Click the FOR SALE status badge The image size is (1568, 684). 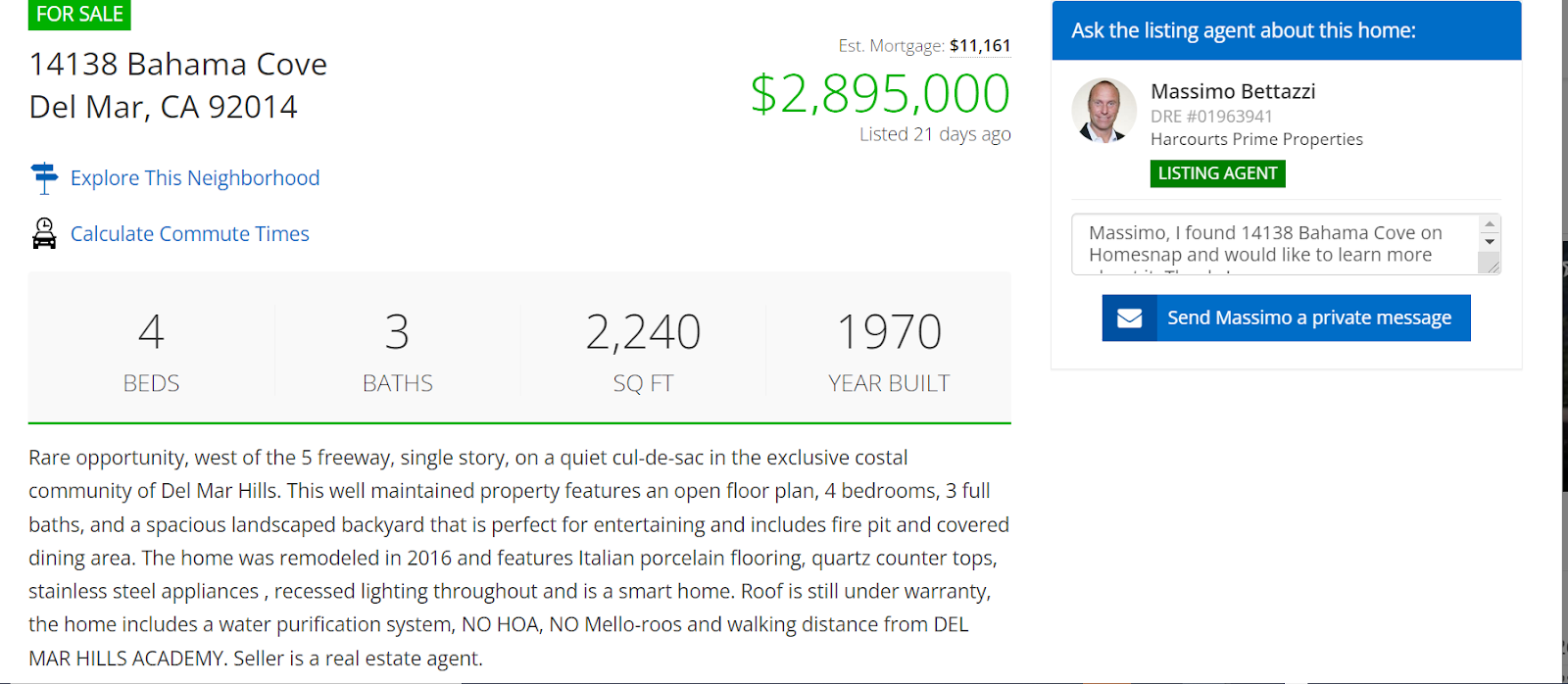[x=79, y=15]
